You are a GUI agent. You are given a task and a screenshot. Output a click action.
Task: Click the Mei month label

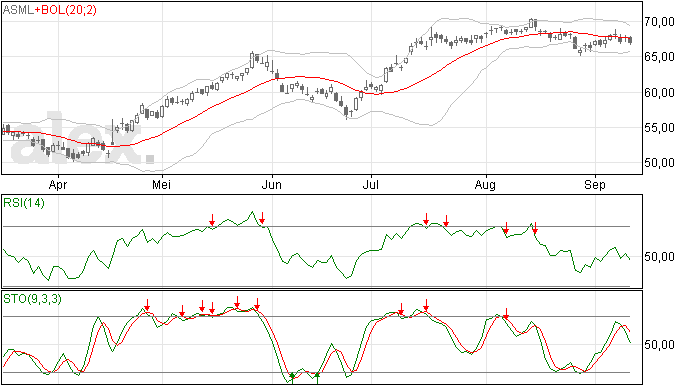pos(161,185)
